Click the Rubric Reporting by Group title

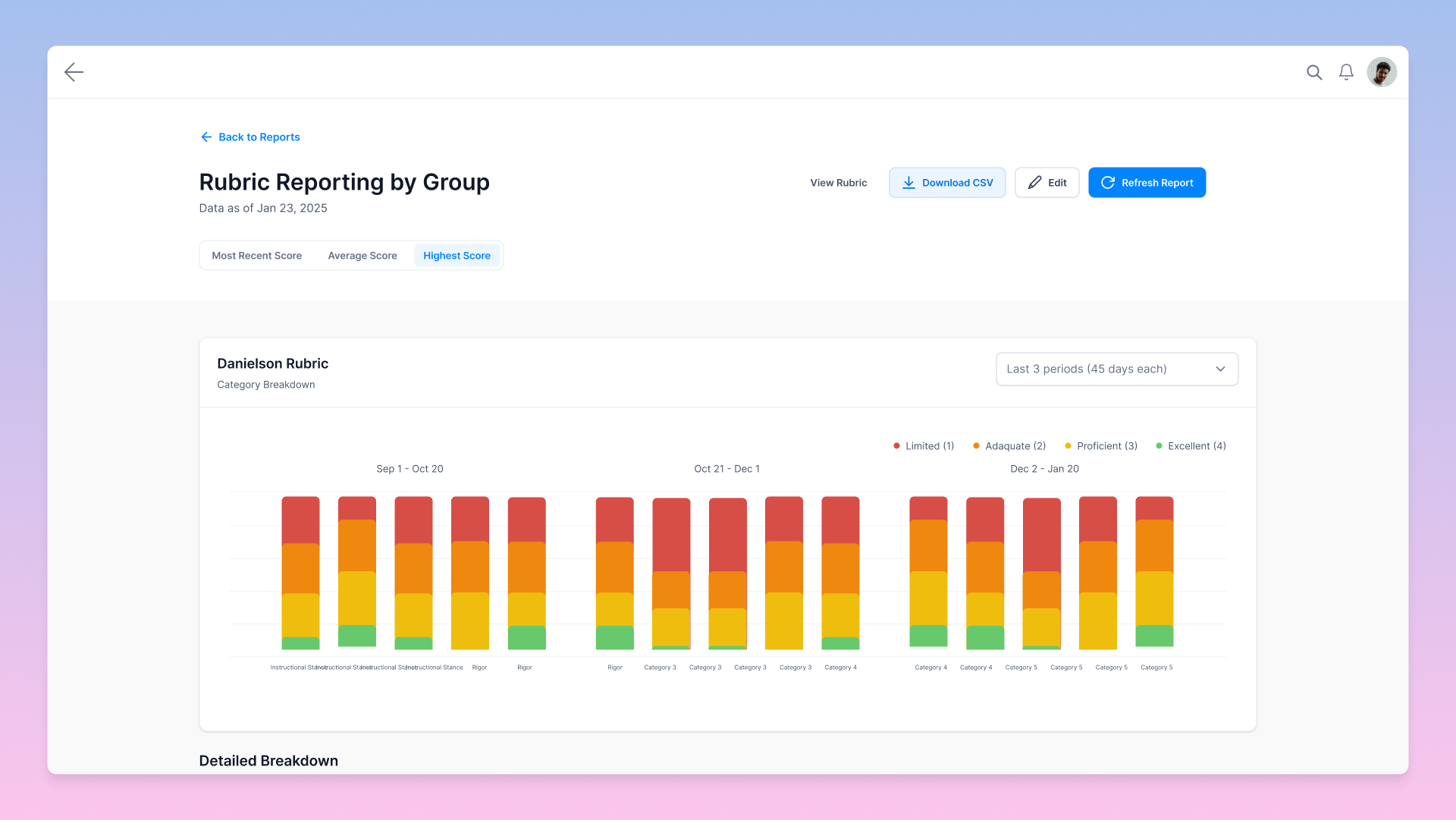344,182
